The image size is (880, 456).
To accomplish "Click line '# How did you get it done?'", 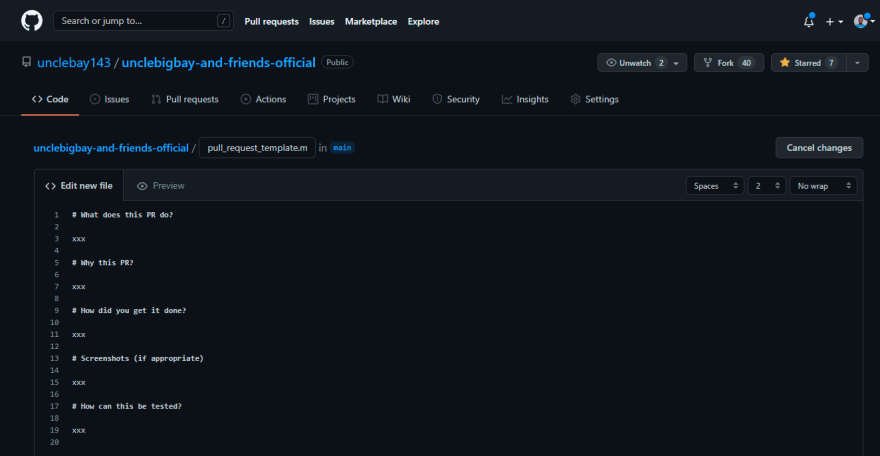I will click(x=129, y=310).
